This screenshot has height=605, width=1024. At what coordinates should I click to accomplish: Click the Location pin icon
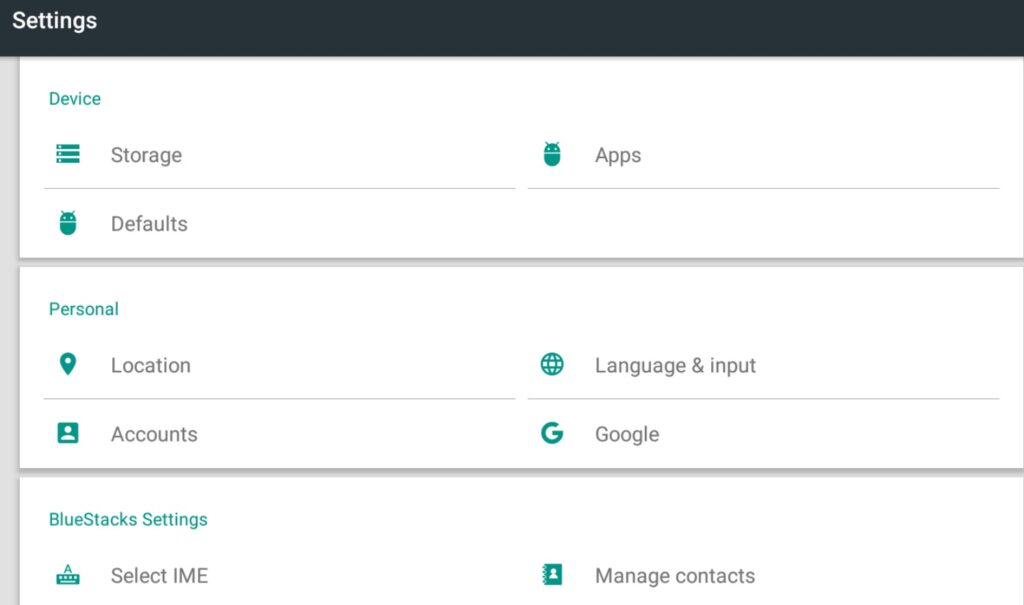(68, 364)
